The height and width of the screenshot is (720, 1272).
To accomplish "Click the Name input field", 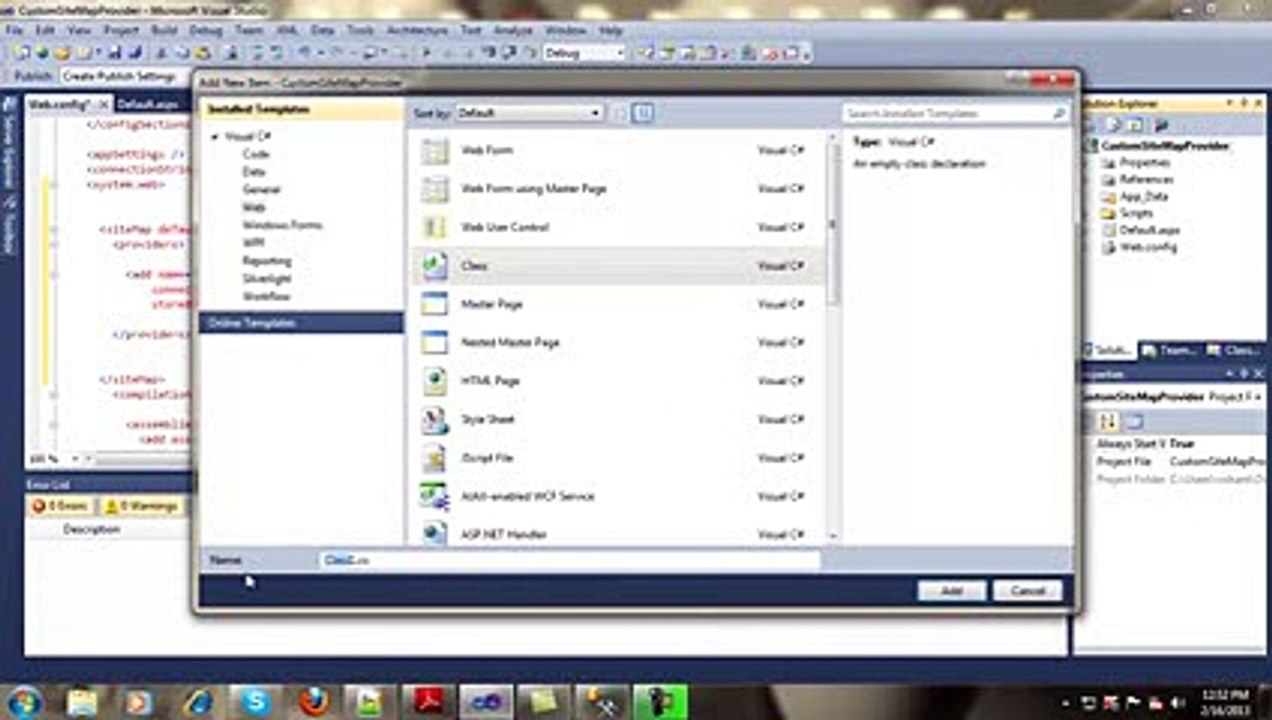I will pos(570,561).
